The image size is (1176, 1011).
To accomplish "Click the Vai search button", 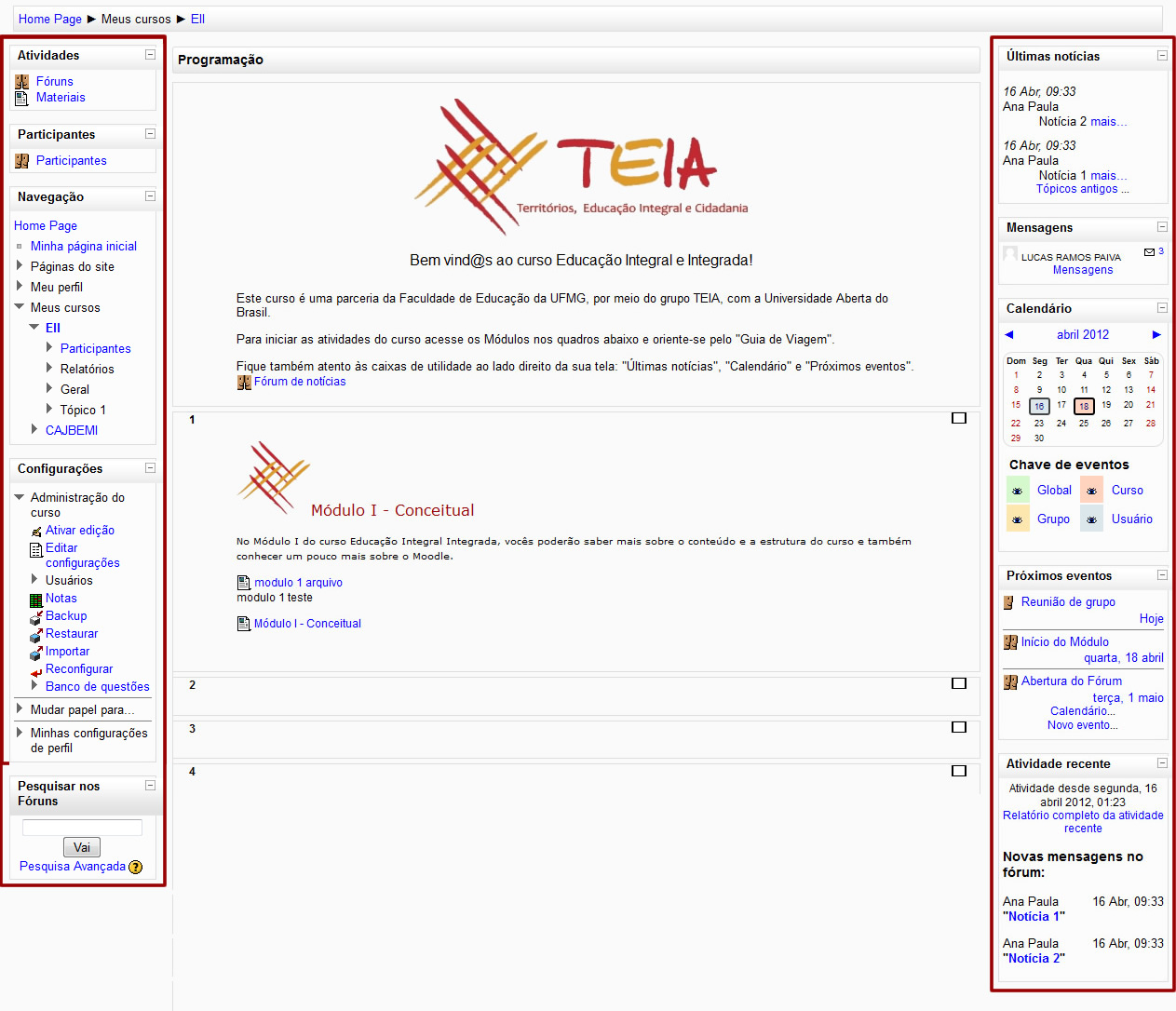I will 82,847.
